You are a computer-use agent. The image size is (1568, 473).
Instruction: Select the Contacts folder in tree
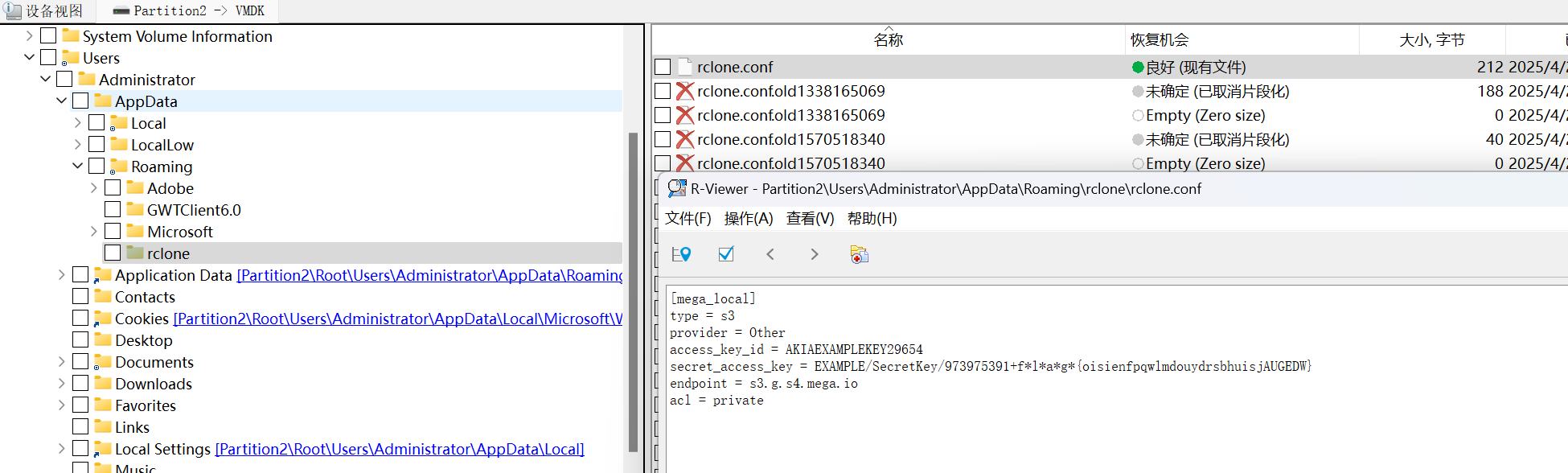pyautogui.click(x=145, y=297)
